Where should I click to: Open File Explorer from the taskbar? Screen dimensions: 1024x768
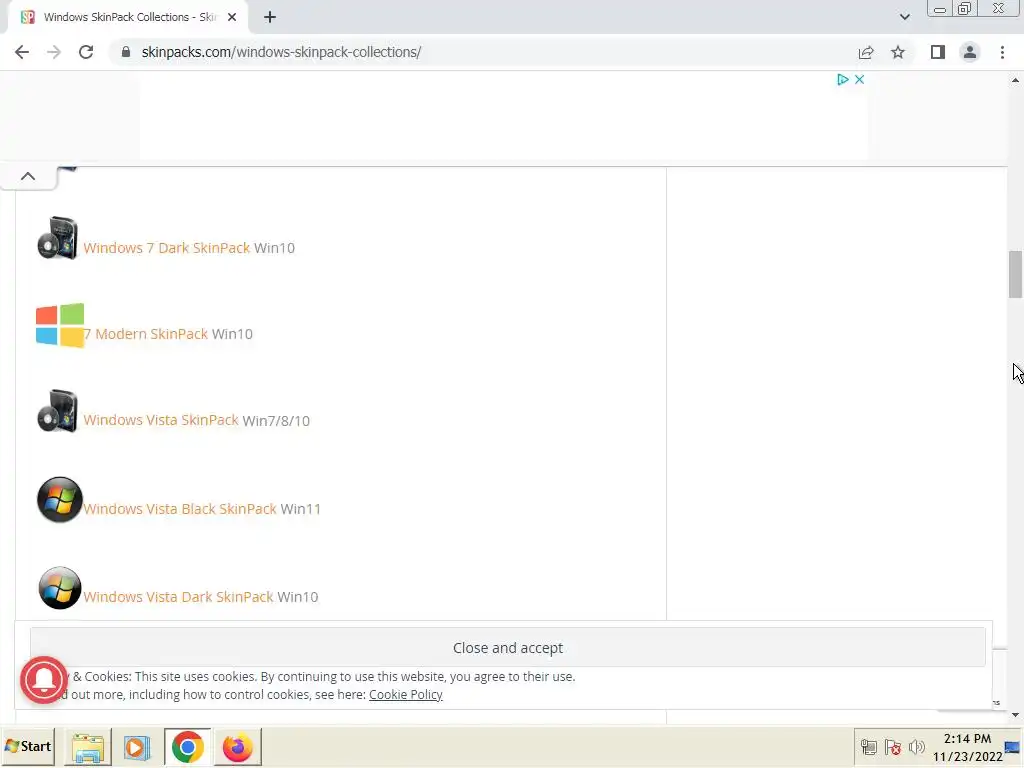(x=88, y=747)
